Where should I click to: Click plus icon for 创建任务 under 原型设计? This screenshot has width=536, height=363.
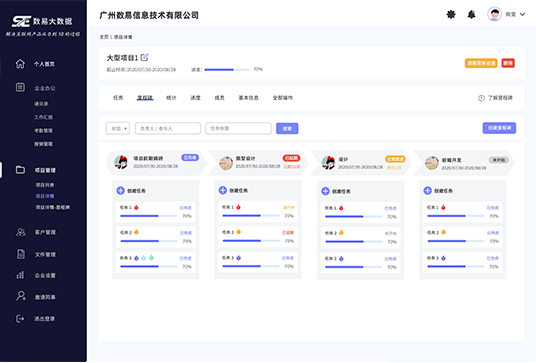[x=223, y=190]
